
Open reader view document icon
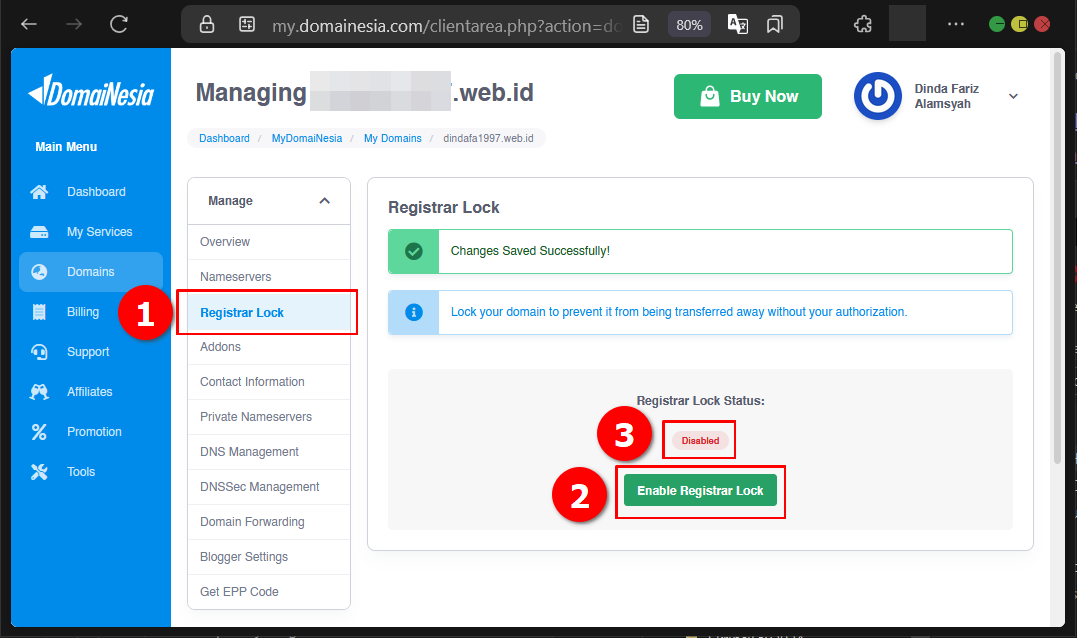(641, 25)
